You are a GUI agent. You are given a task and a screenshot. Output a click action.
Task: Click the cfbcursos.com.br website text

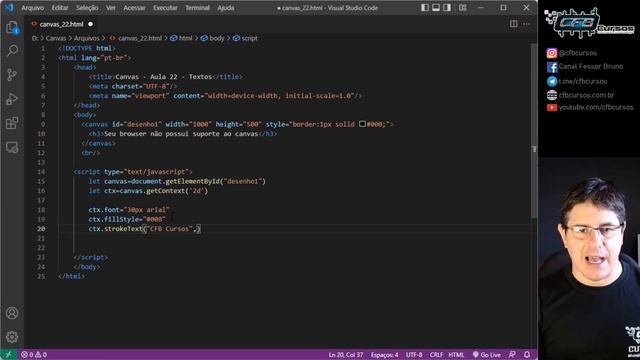(586, 95)
